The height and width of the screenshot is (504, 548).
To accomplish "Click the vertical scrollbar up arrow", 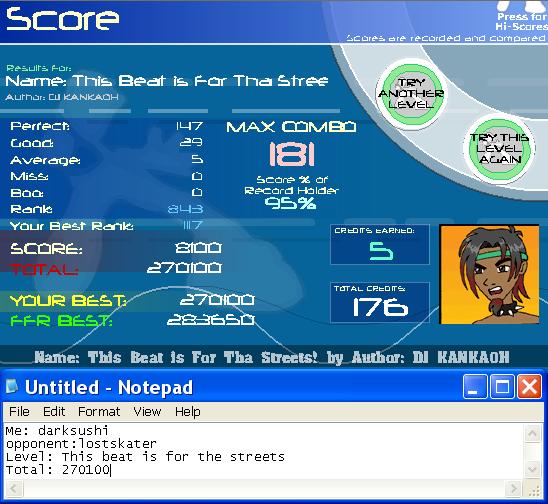I will (532, 433).
